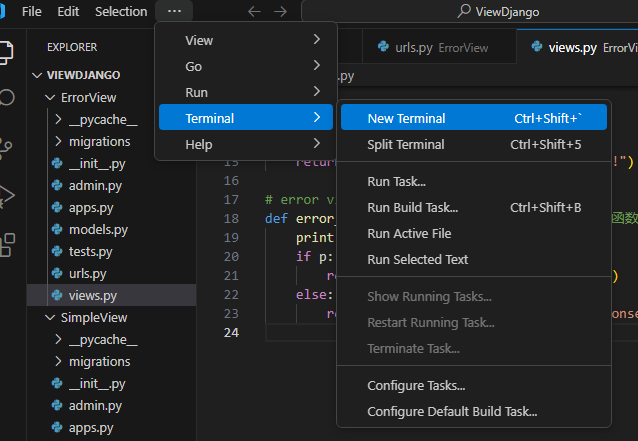Click the Go Forward arrow
This screenshot has width=638, height=441.
(x=280, y=11)
